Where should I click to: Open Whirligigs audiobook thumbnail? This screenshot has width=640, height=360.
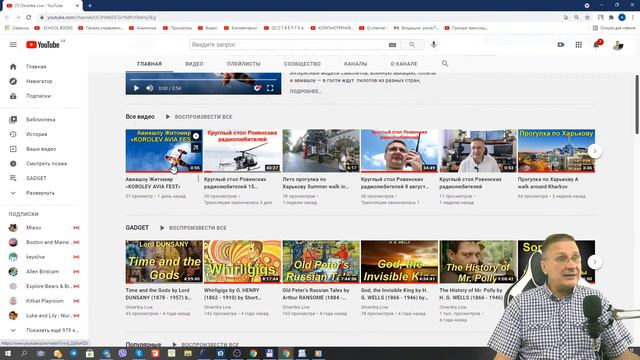point(242,262)
